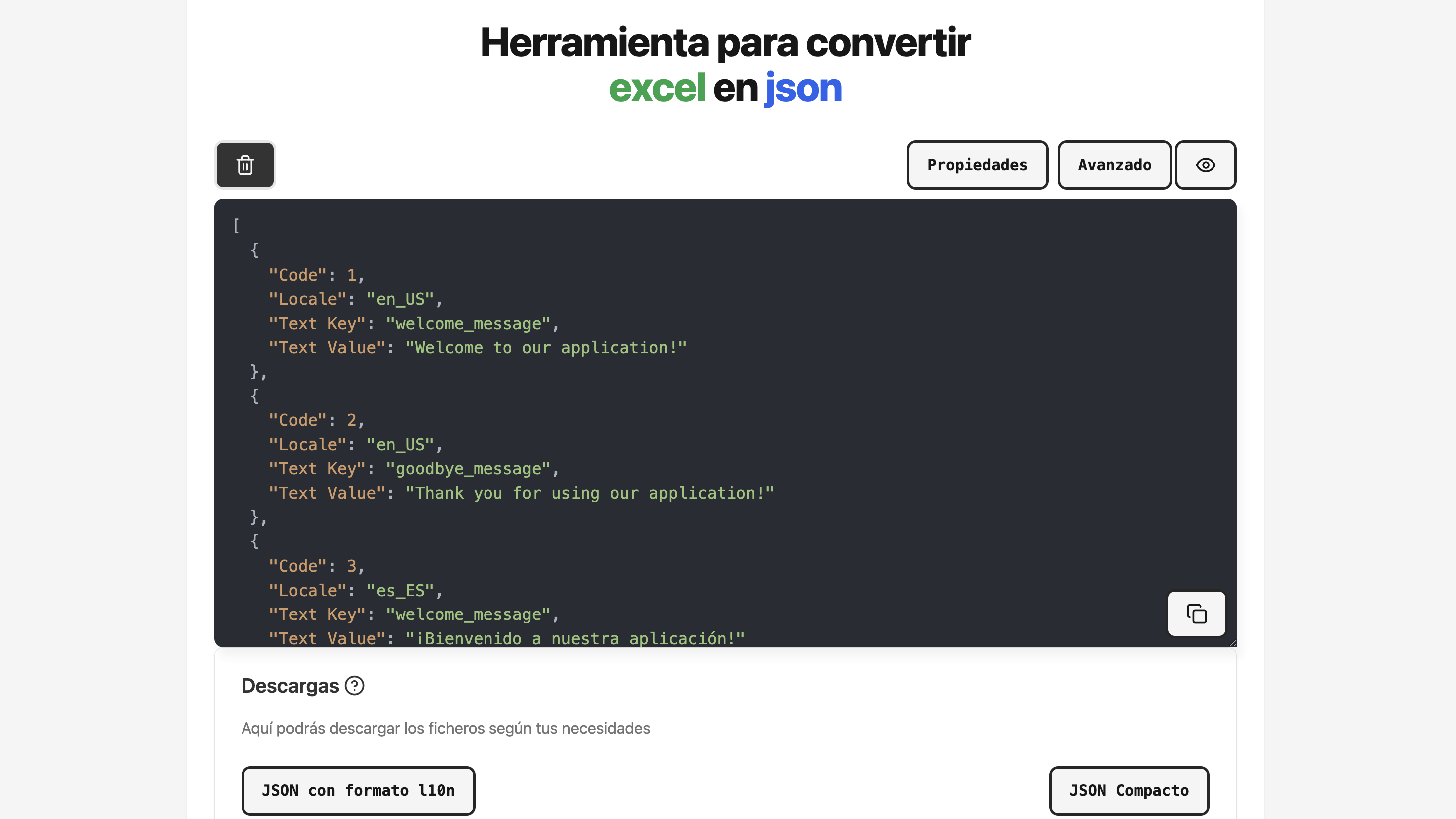This screenshot has height=819, width=1456.
Task: Copy JSON output with the copy icon
Action: click(x=1196, y=614)
